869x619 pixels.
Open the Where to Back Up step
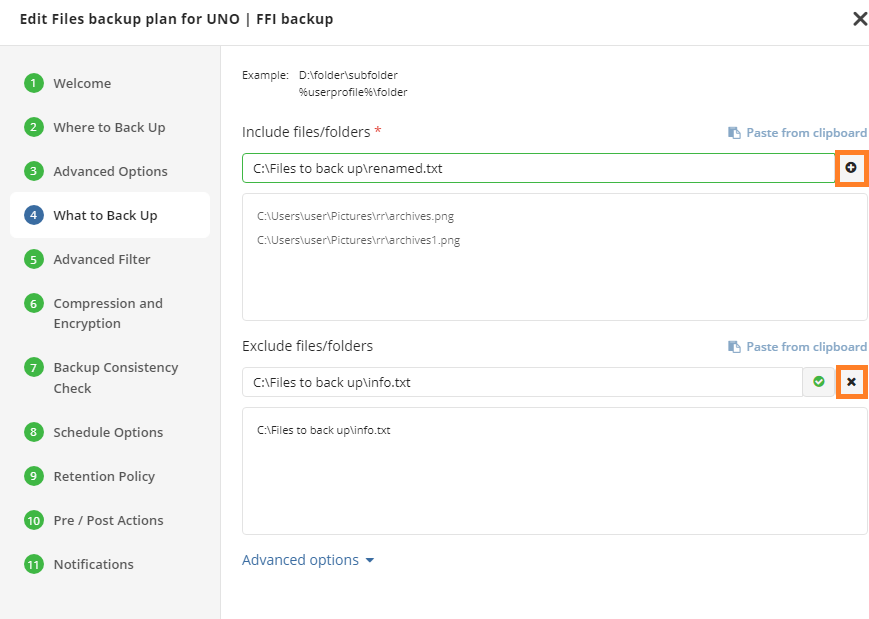tap(109, 127)
